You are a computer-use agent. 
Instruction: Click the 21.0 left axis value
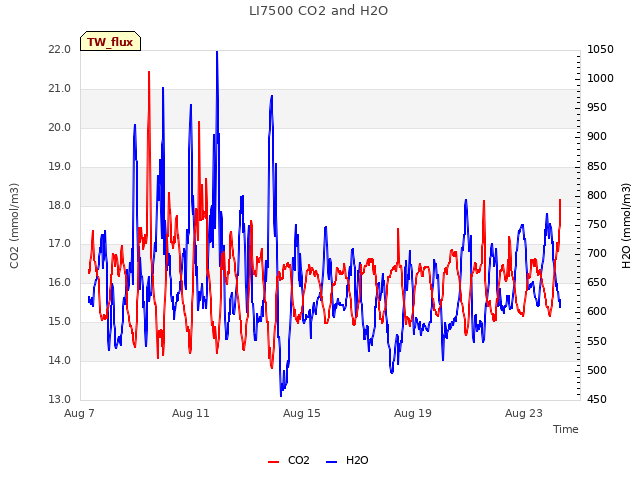(60, 88)
